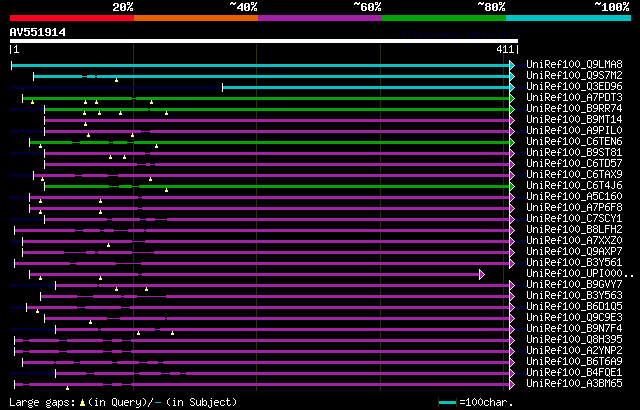Screen dimensions: 640x410
Task: Click the yellow gap marker under the C6T4J6 bar
Action: click(167, 191)
